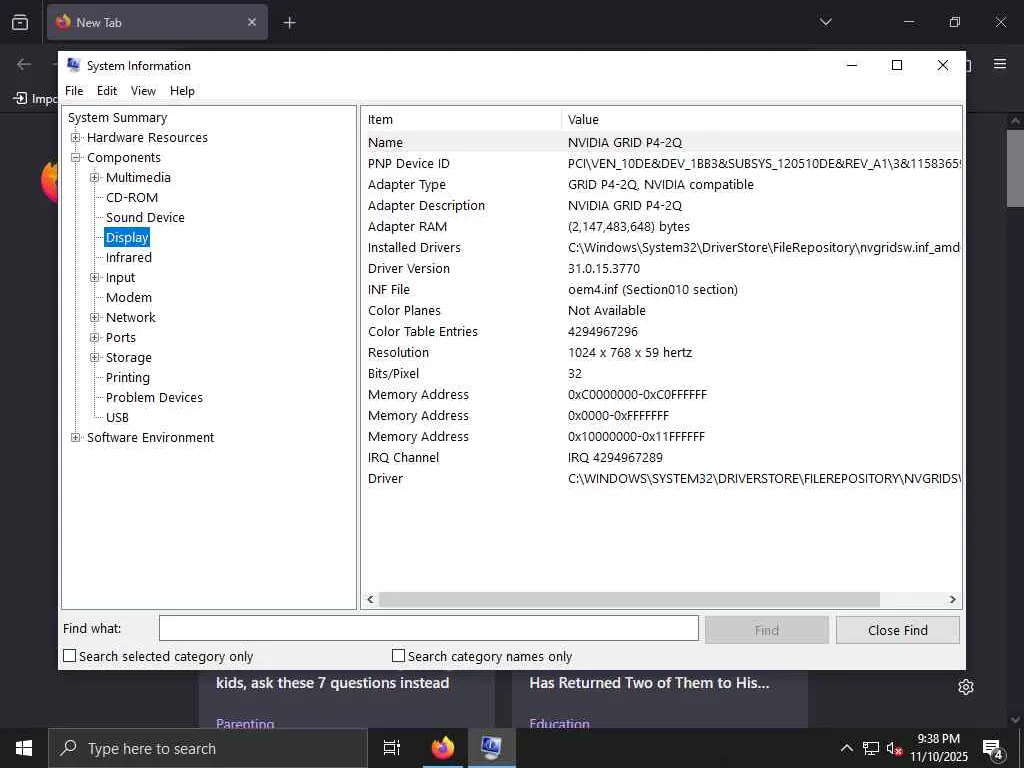Open the notification center icon
The image size is (1024, 768).
tap(993, 748)
